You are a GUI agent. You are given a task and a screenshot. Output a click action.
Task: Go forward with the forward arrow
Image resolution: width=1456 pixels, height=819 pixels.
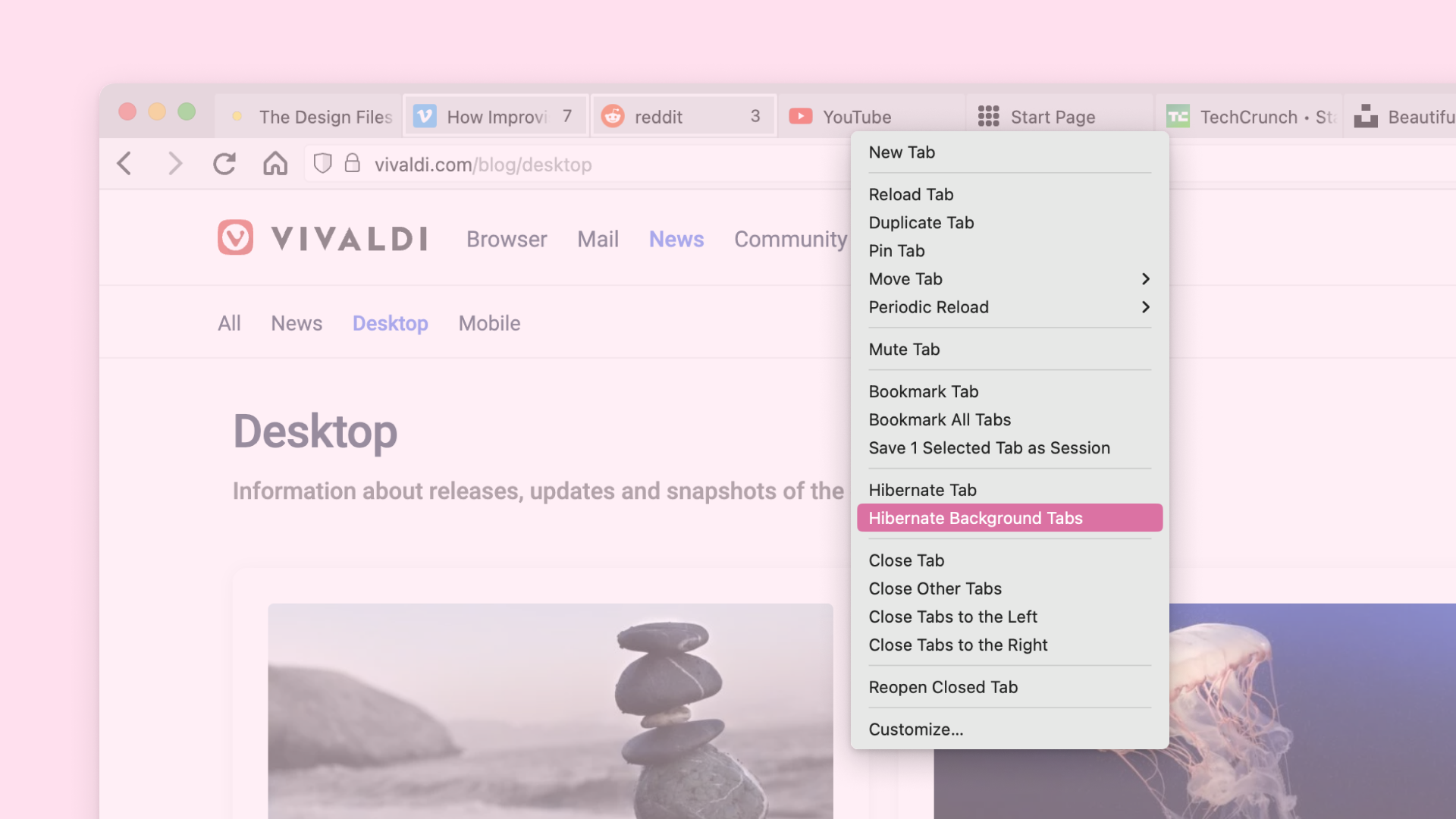pyautogui.click(x=175, y=163)
